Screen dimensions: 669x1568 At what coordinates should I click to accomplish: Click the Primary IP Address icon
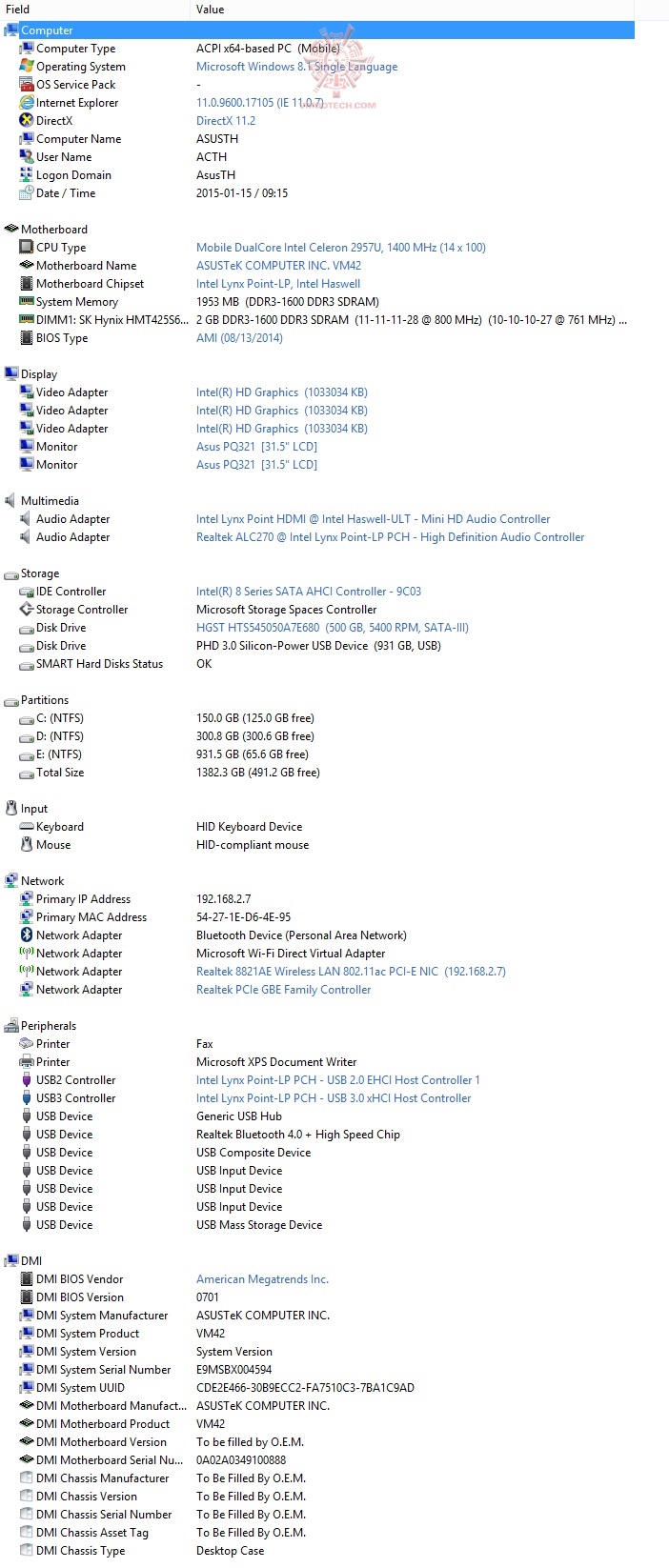[x=27, y=899]
